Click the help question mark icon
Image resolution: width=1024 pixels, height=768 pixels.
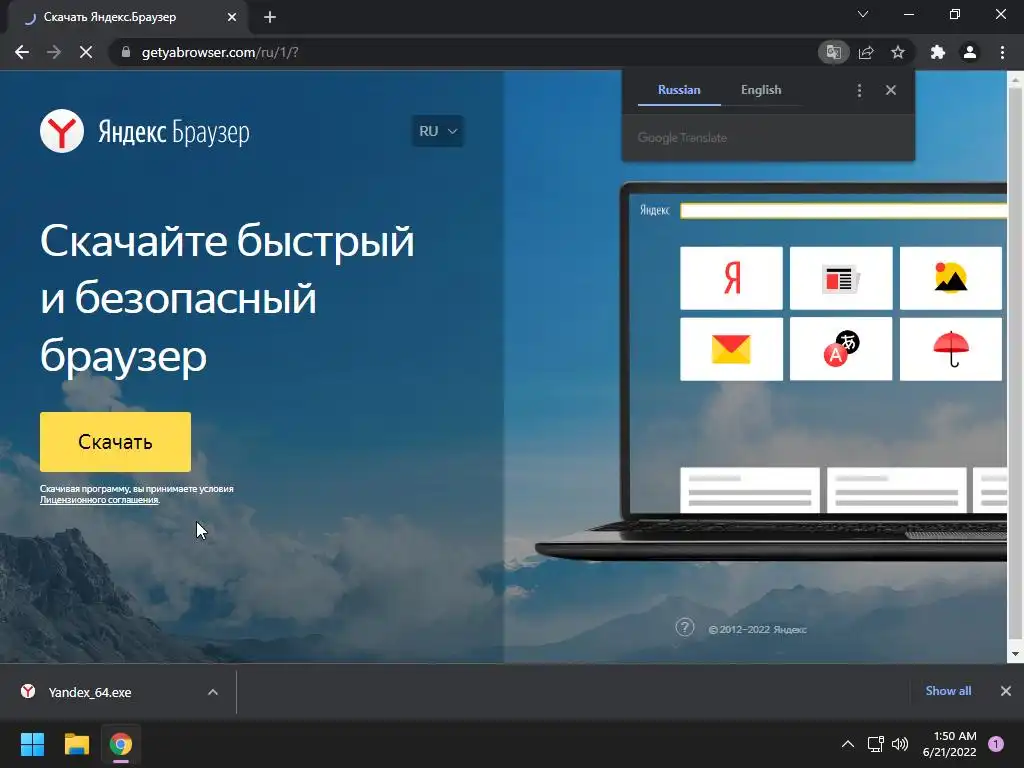[684, 628]
